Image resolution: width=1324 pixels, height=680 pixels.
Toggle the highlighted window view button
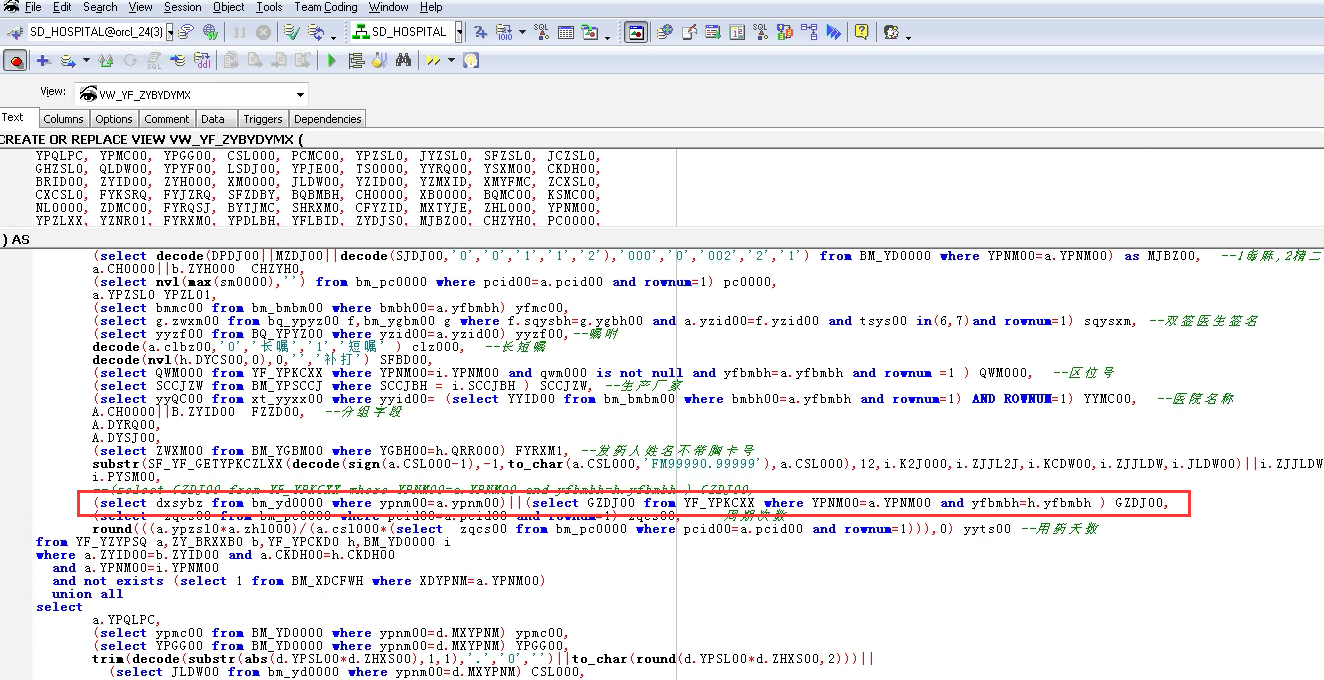click(635, 32)
